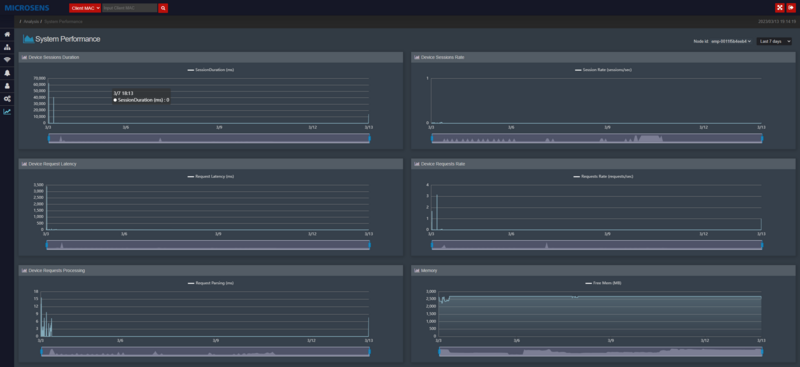
Task: Click the timestamp 2023/03/13 19:14:19
Action: [778, 21]
